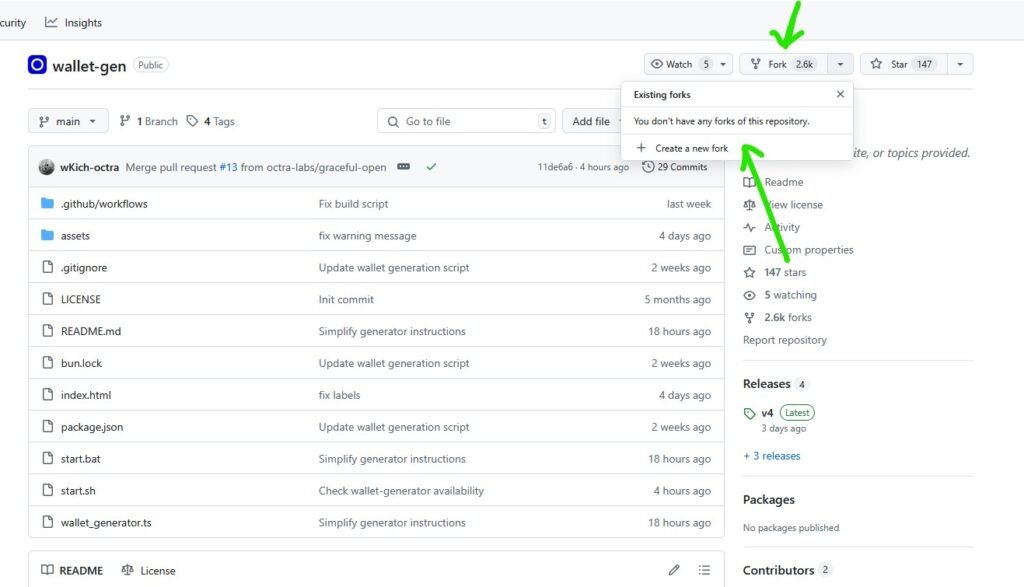Switch to the License tab

coord(148,571)
